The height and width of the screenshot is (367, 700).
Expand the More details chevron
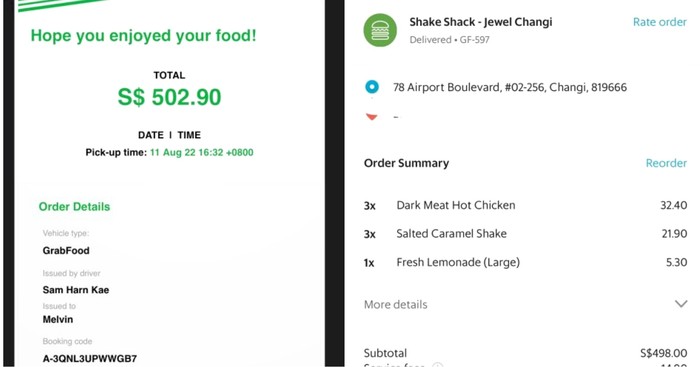coord(681,304)
